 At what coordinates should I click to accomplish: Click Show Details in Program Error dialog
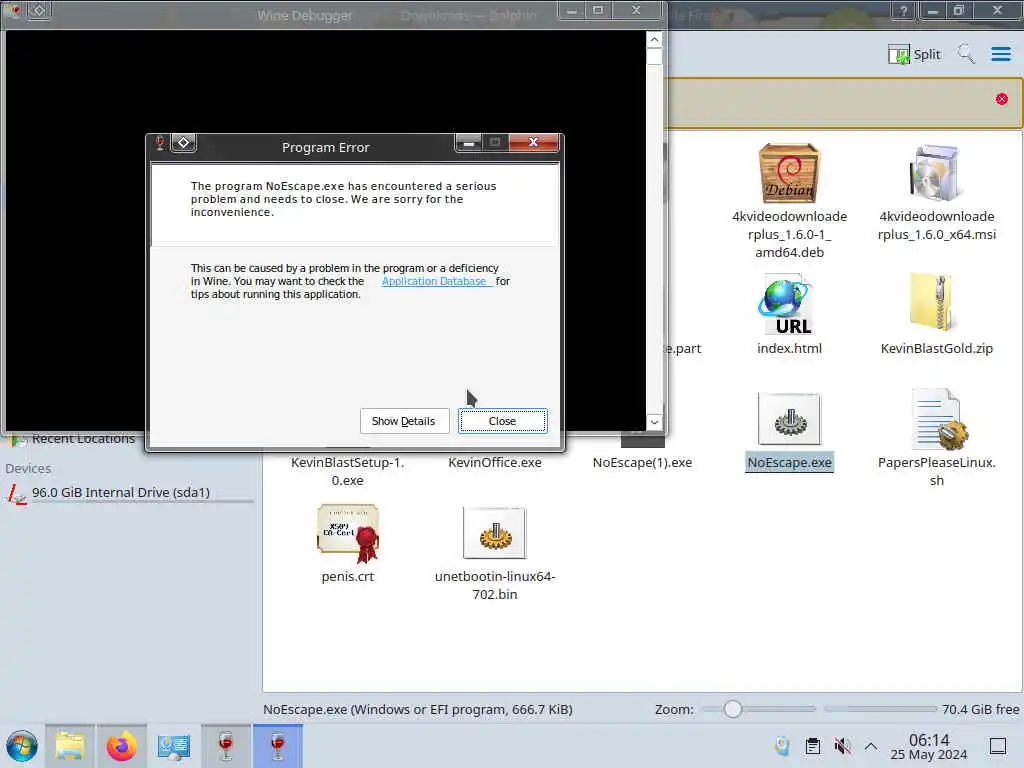pos(404,421)
